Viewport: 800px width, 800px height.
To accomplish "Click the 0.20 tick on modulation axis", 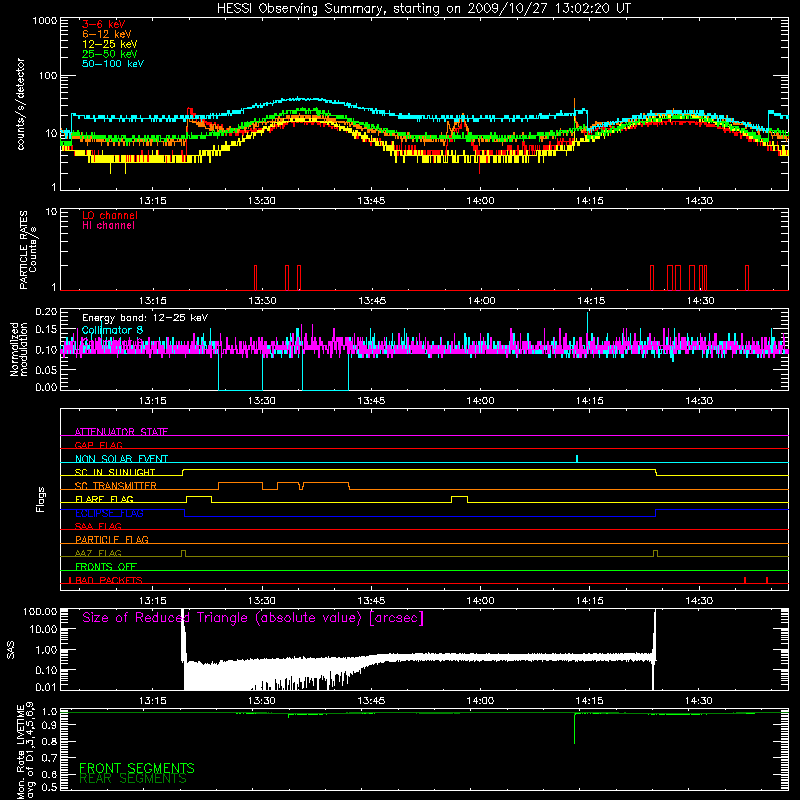I will point(46,312).
